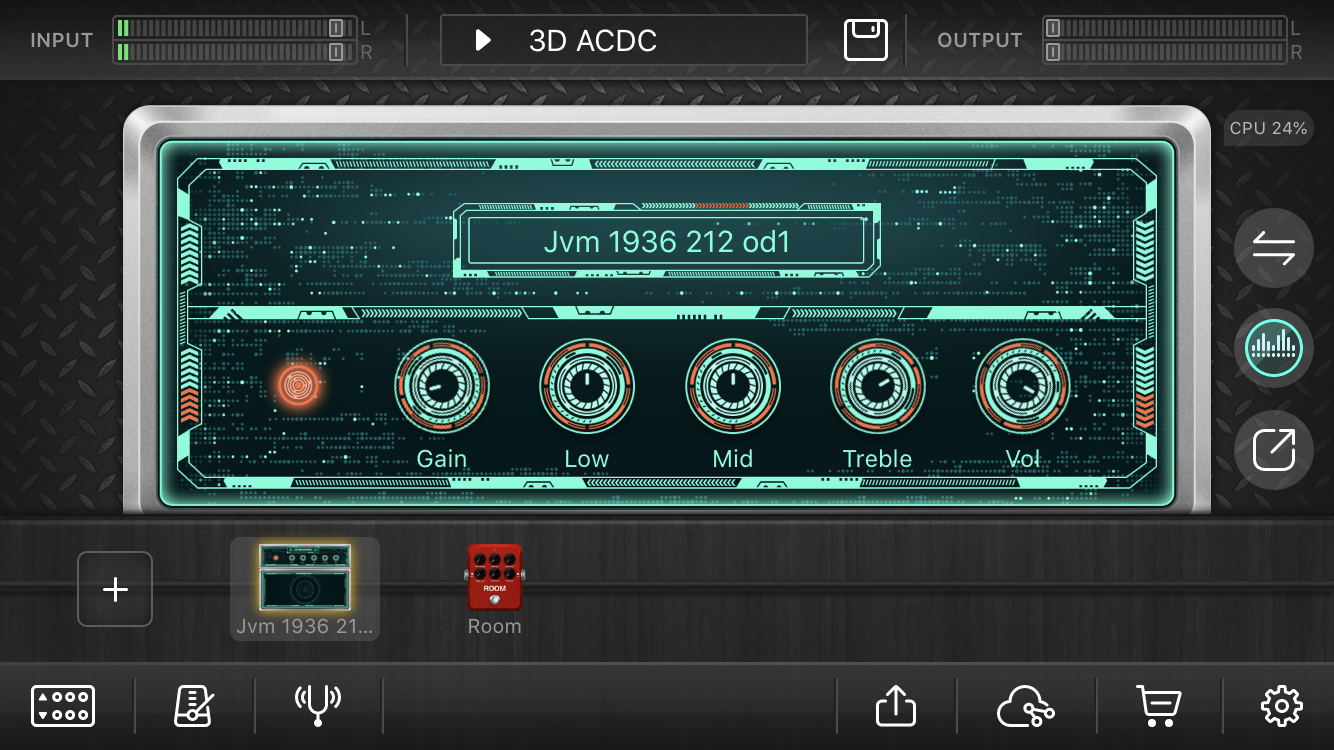Open the cloud sharing icon
Viewport: 1334px width, 750px height.
(1026, 707)
